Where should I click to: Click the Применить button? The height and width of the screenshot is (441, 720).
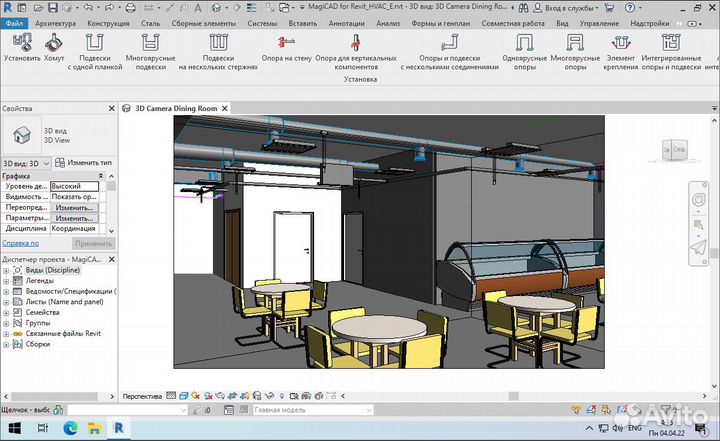click(x=93, y=243)
